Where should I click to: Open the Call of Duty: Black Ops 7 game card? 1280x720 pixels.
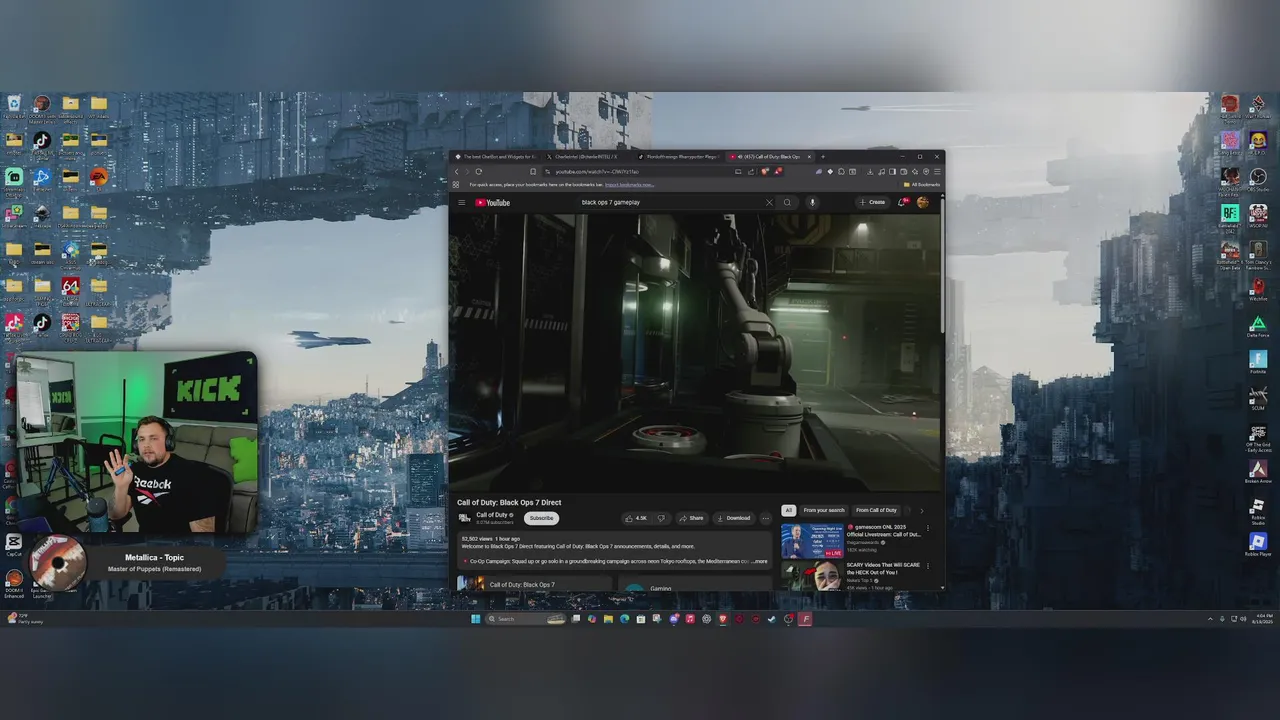tap(534, 583)
